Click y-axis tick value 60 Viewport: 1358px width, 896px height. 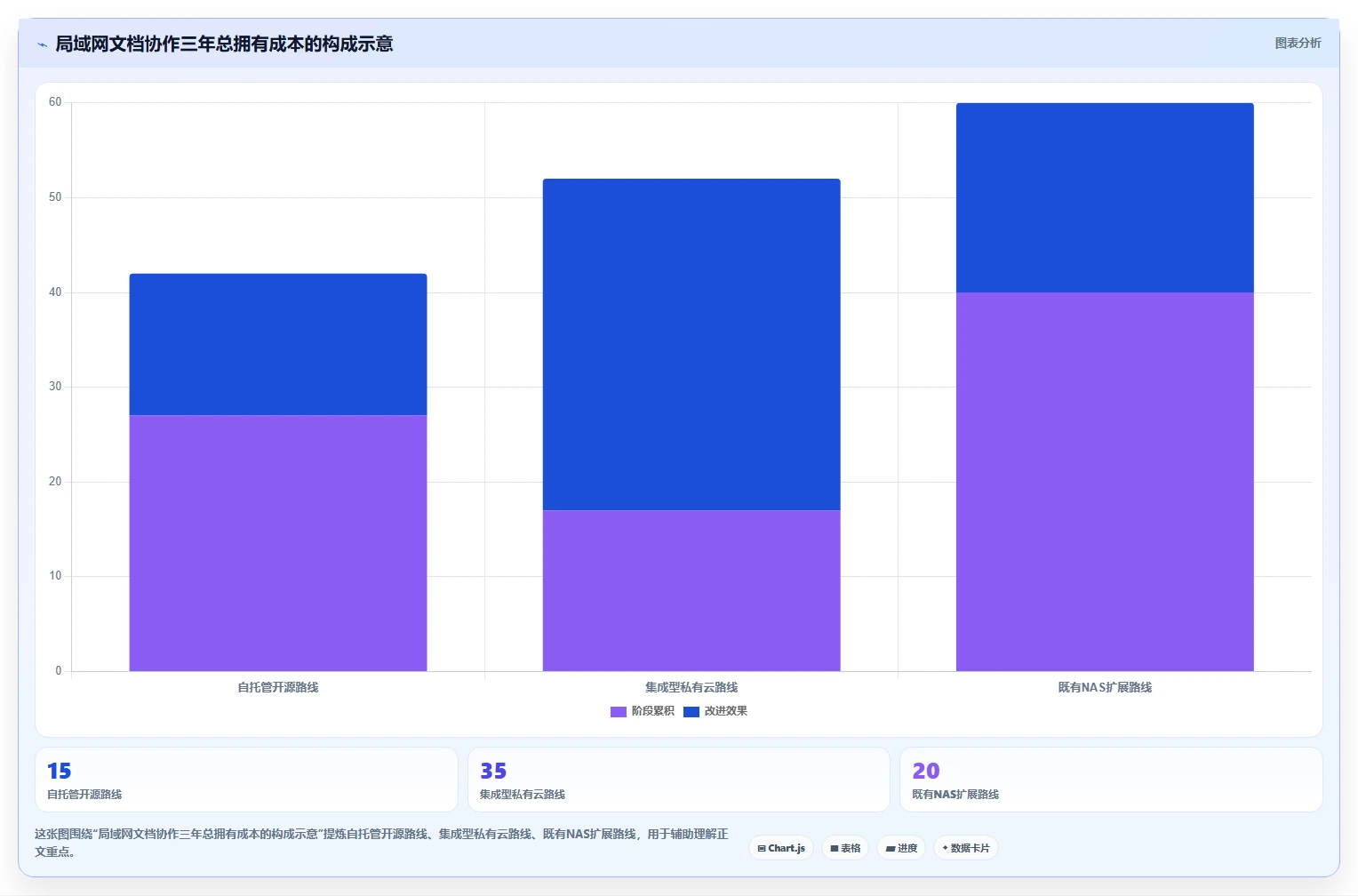(x=55, y=102)
